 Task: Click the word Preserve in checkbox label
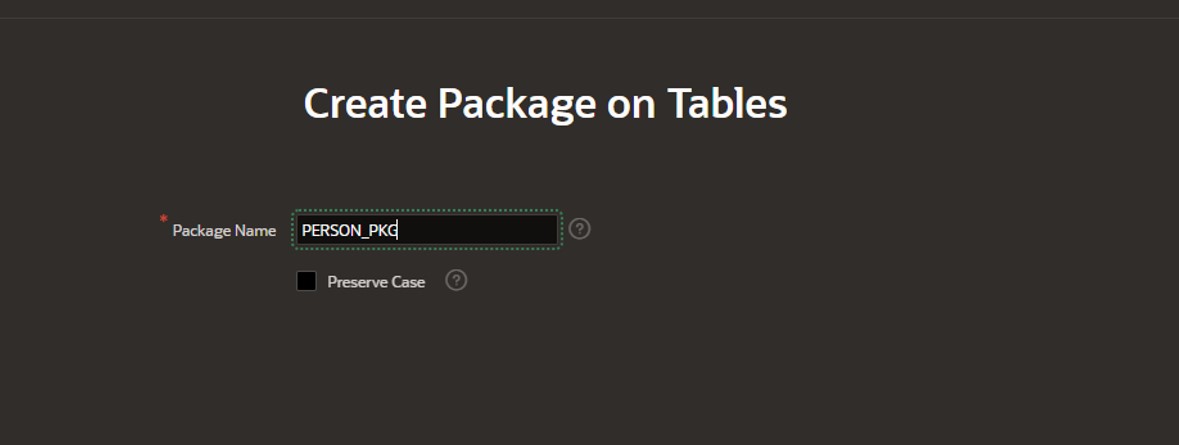358,282
